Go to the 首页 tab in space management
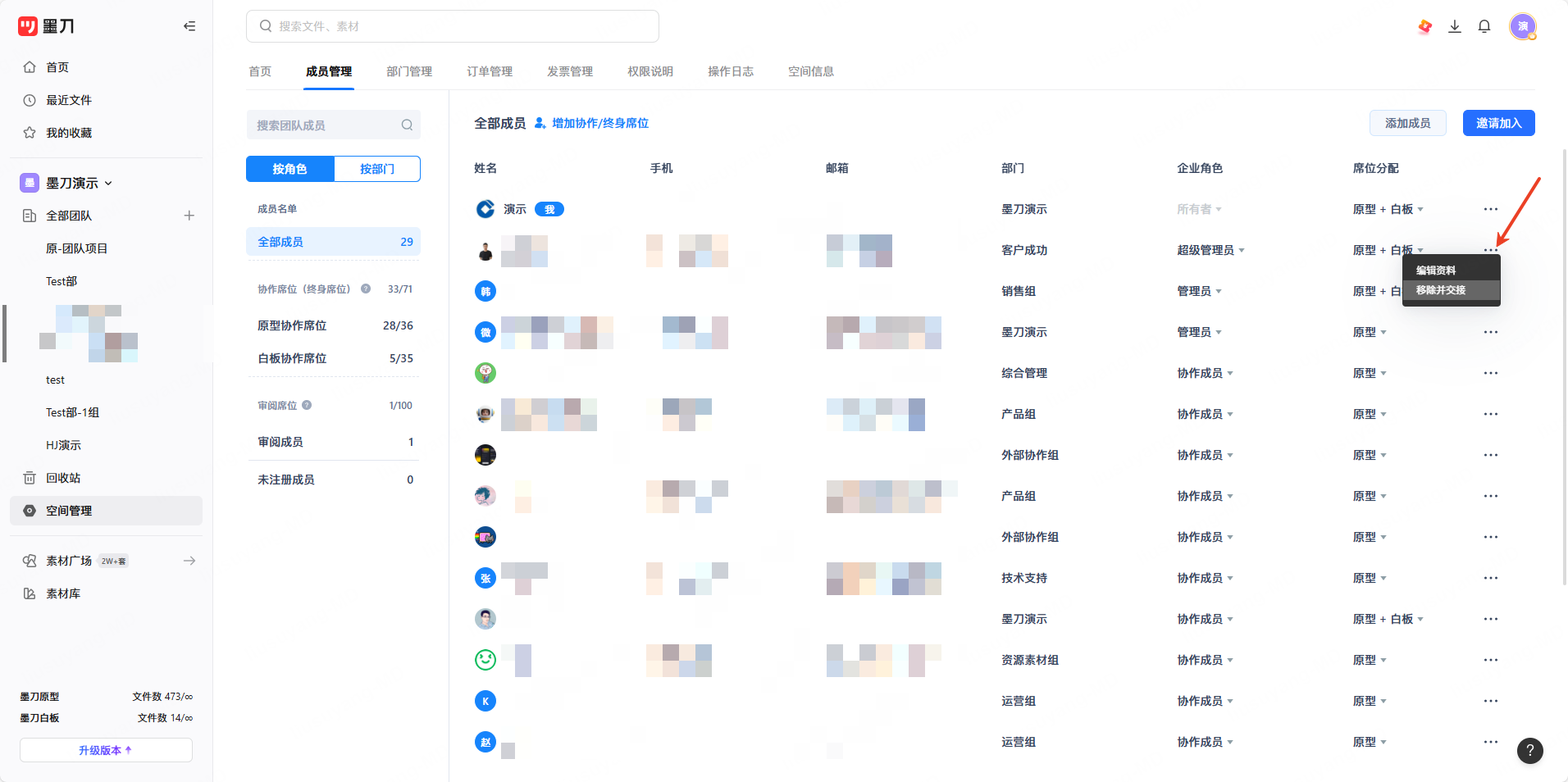 point(260,71)
